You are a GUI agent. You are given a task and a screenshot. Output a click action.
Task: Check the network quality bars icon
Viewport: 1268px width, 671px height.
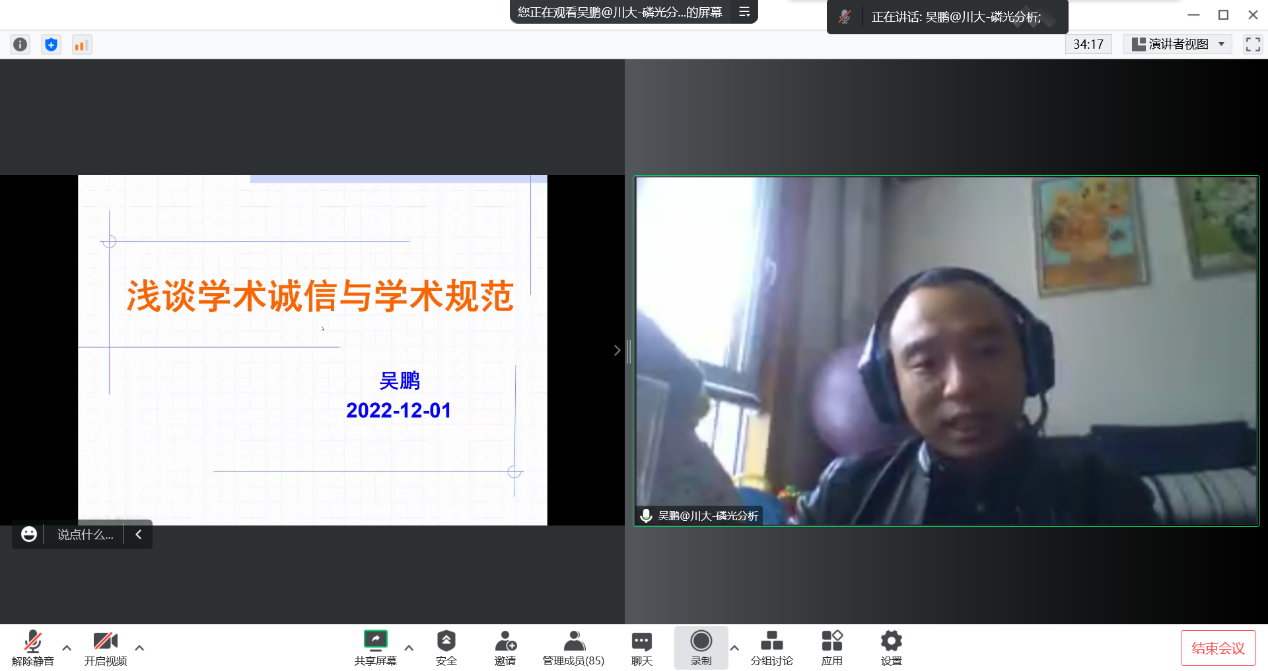81,44
